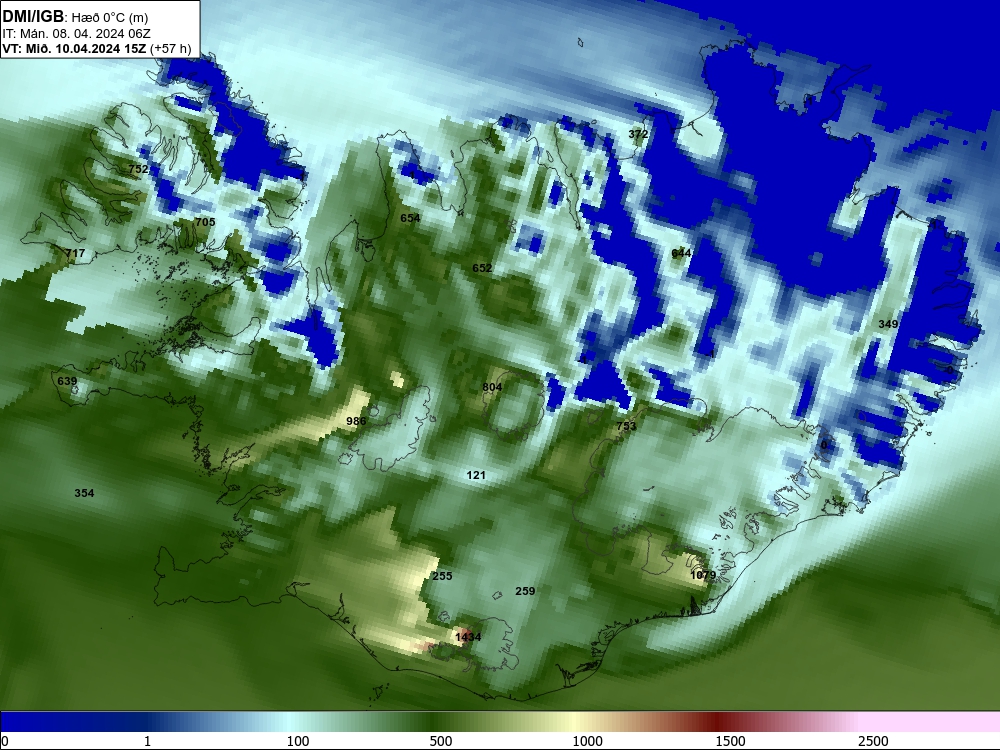Viewport: 1000px width, 750px height.
Task: Click the 349 height label on map
Action: [x=888, y=324]
